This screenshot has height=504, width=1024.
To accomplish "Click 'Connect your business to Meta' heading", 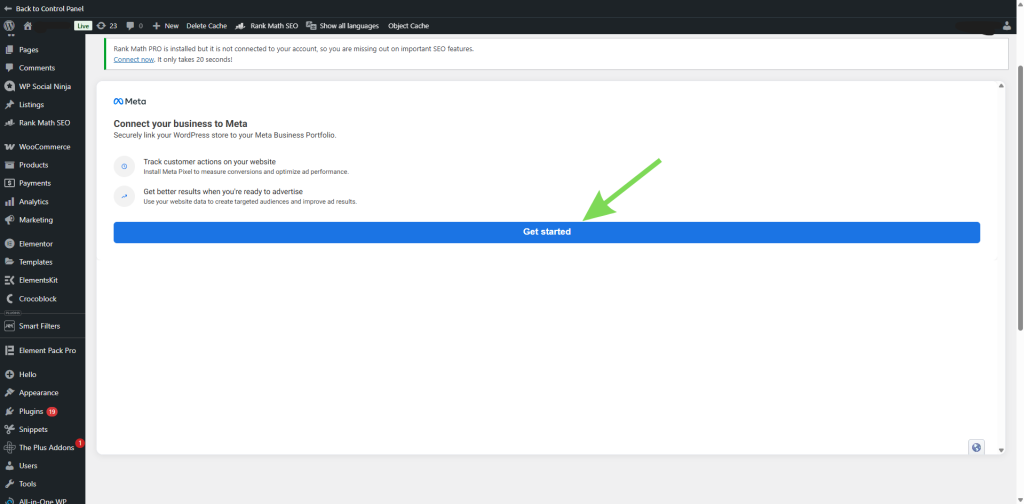I will tap(180, 123).
